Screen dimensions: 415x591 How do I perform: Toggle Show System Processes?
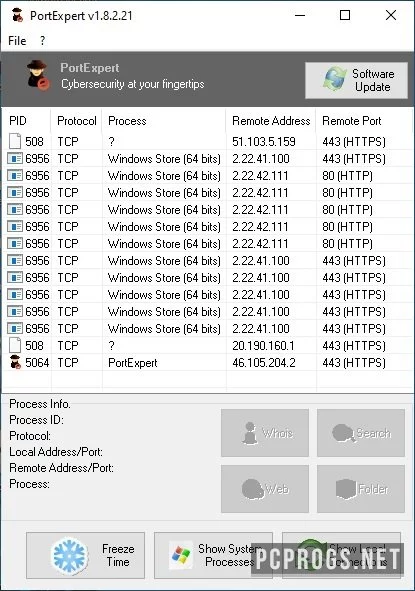point(213,555)
